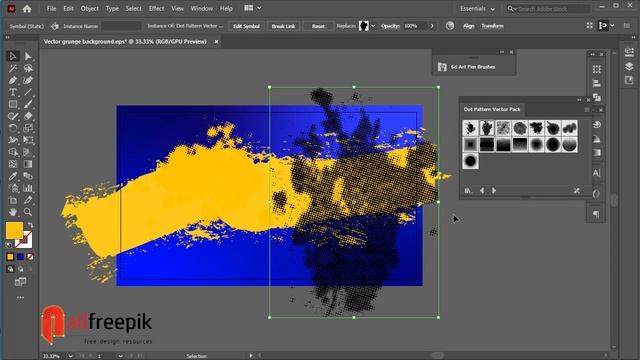
Task: Reset to default fill and stroke
Action: pos(9,245)
